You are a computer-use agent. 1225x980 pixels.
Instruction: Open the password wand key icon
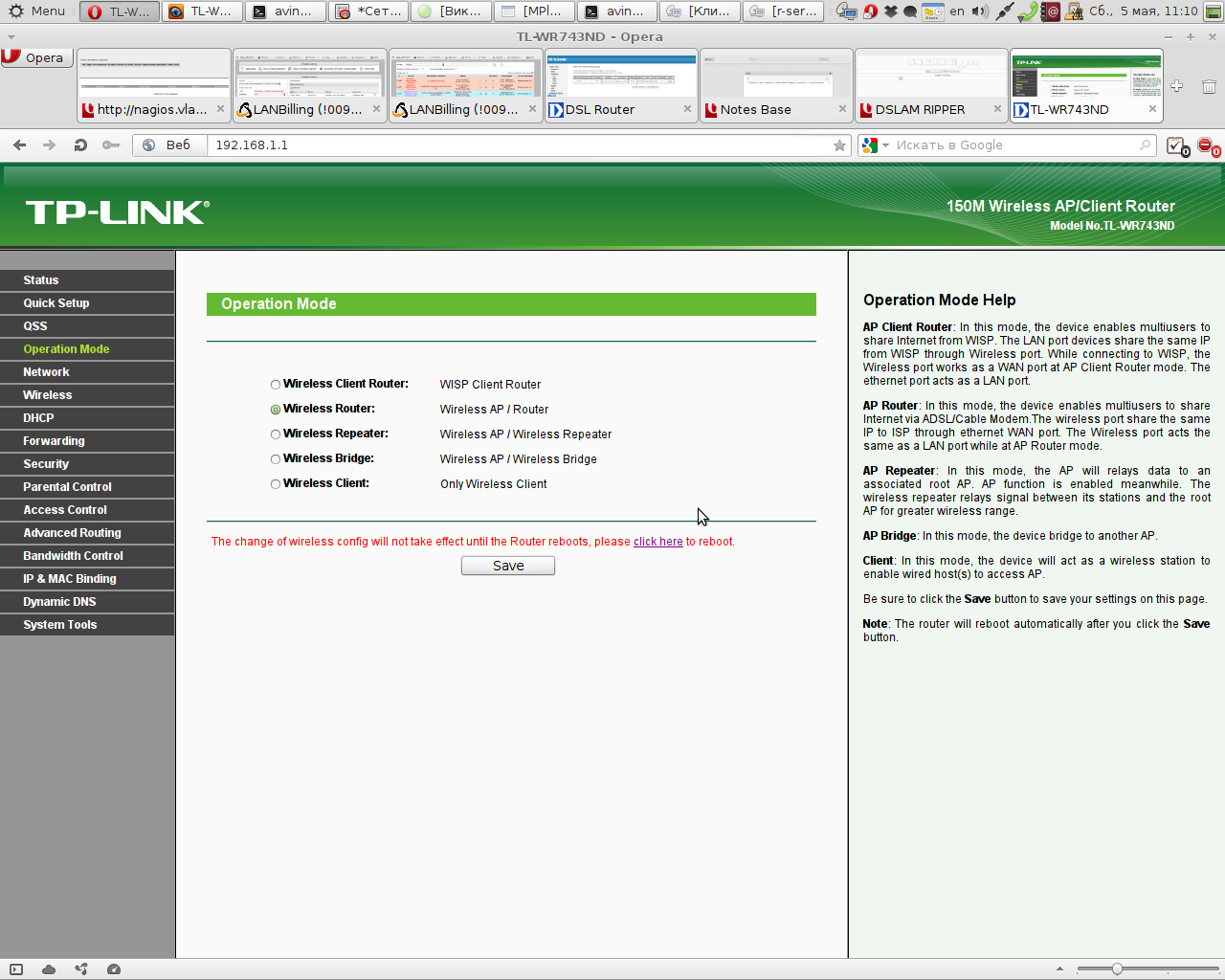tap(111, 145)
